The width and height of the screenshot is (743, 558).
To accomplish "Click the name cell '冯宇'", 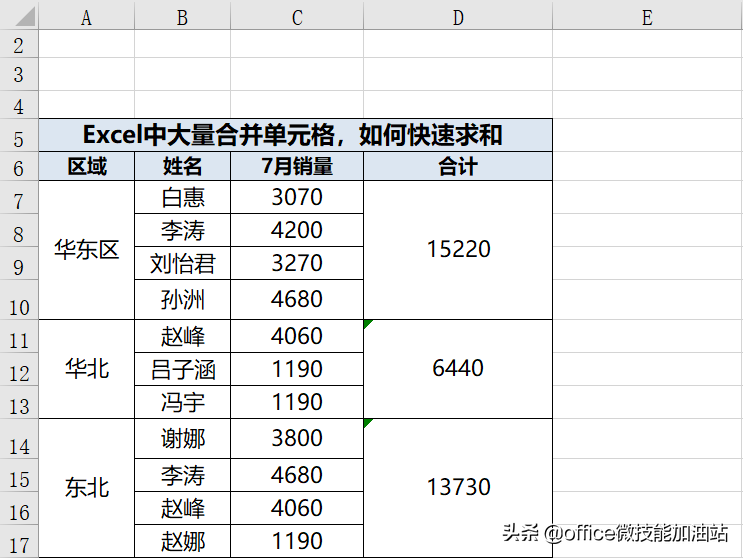I will [x=182, y=402].
